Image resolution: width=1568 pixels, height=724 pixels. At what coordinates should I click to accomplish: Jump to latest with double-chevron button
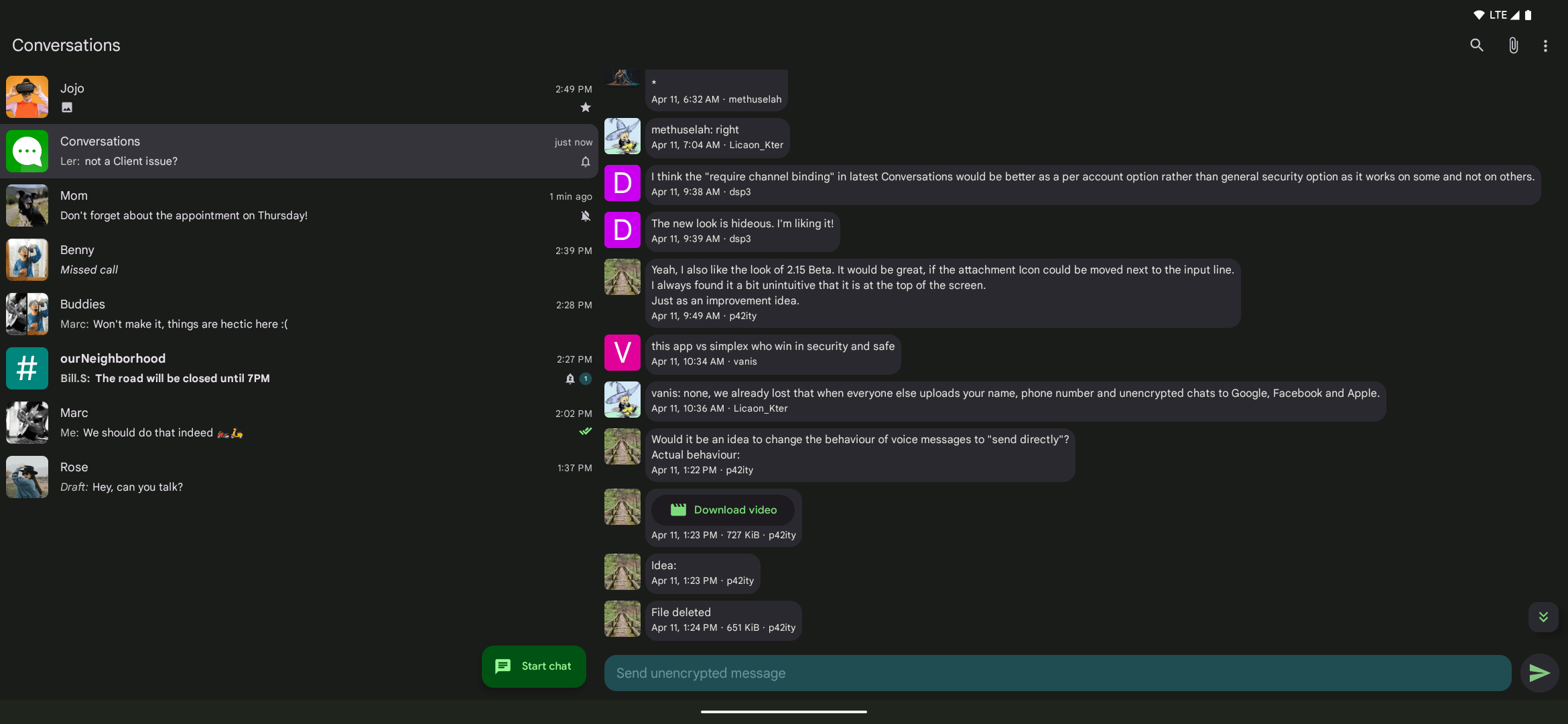pos(1543,617)
